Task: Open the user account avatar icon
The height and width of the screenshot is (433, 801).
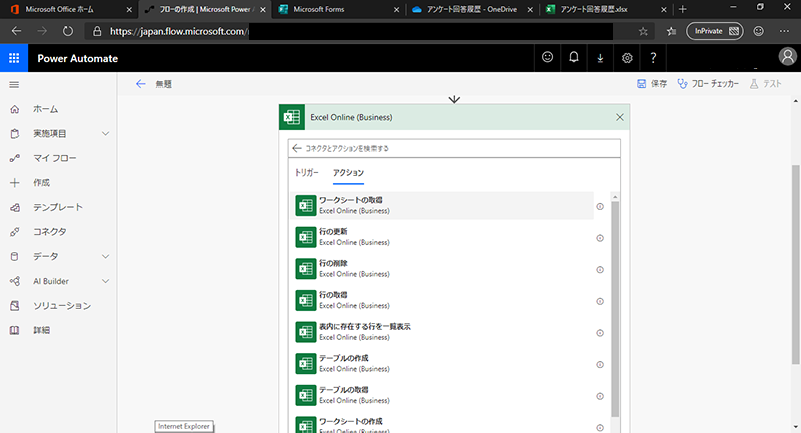Action: pos(787,57)
